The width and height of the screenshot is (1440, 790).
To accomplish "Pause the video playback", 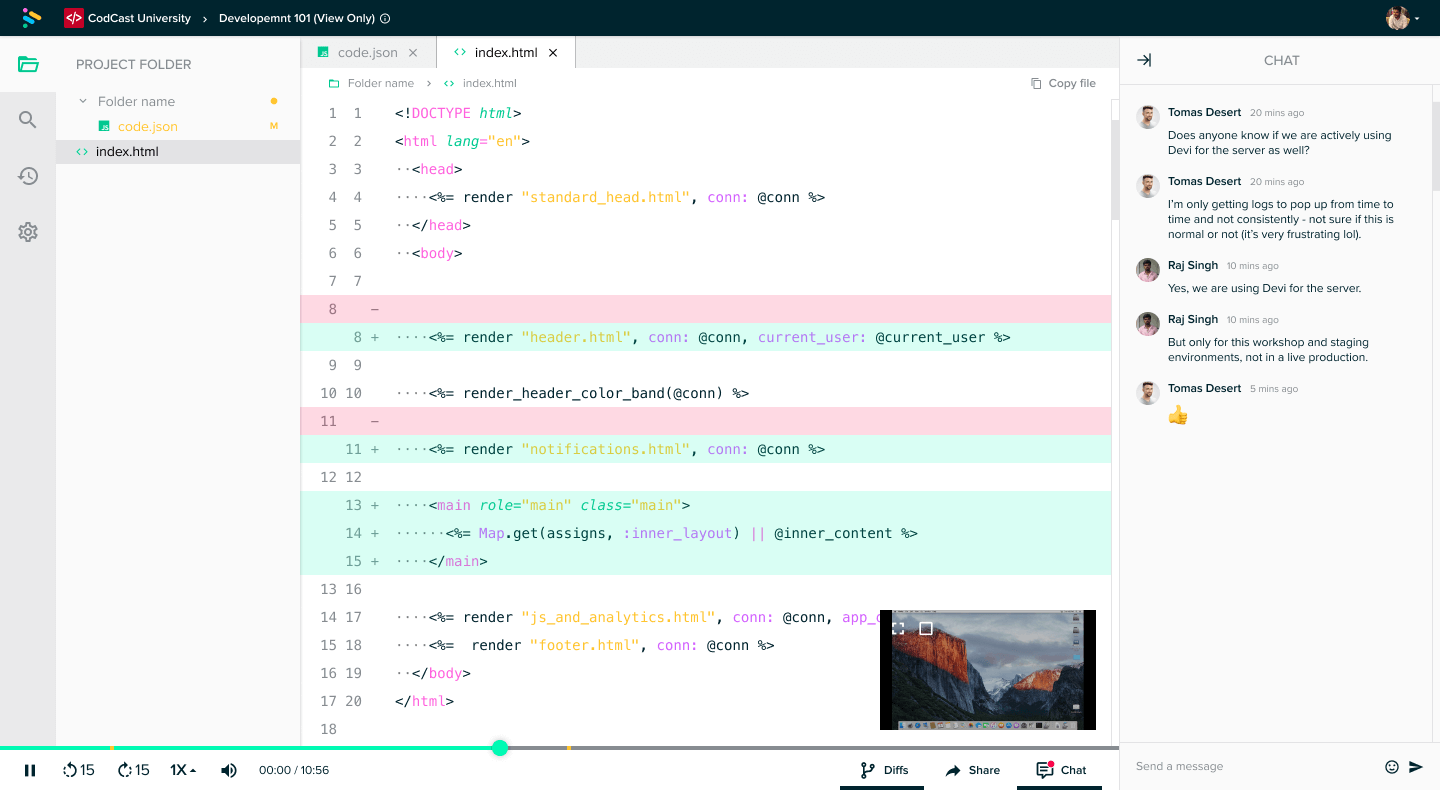I will click(30, 770).
